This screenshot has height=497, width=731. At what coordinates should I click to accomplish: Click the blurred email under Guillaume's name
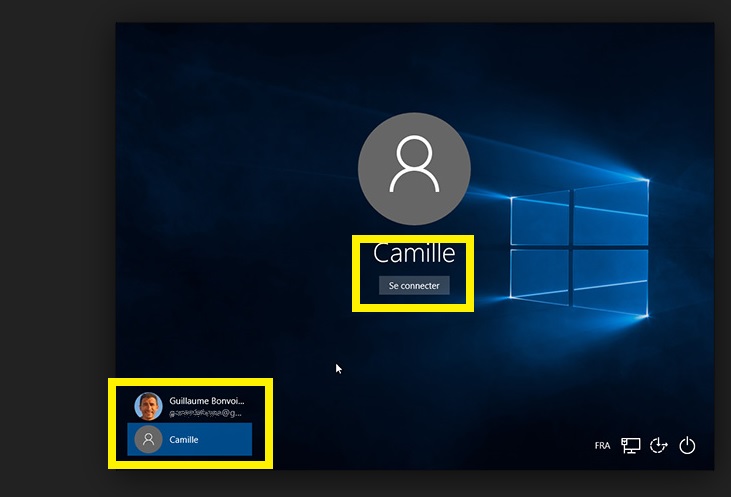tap(206, 413)
